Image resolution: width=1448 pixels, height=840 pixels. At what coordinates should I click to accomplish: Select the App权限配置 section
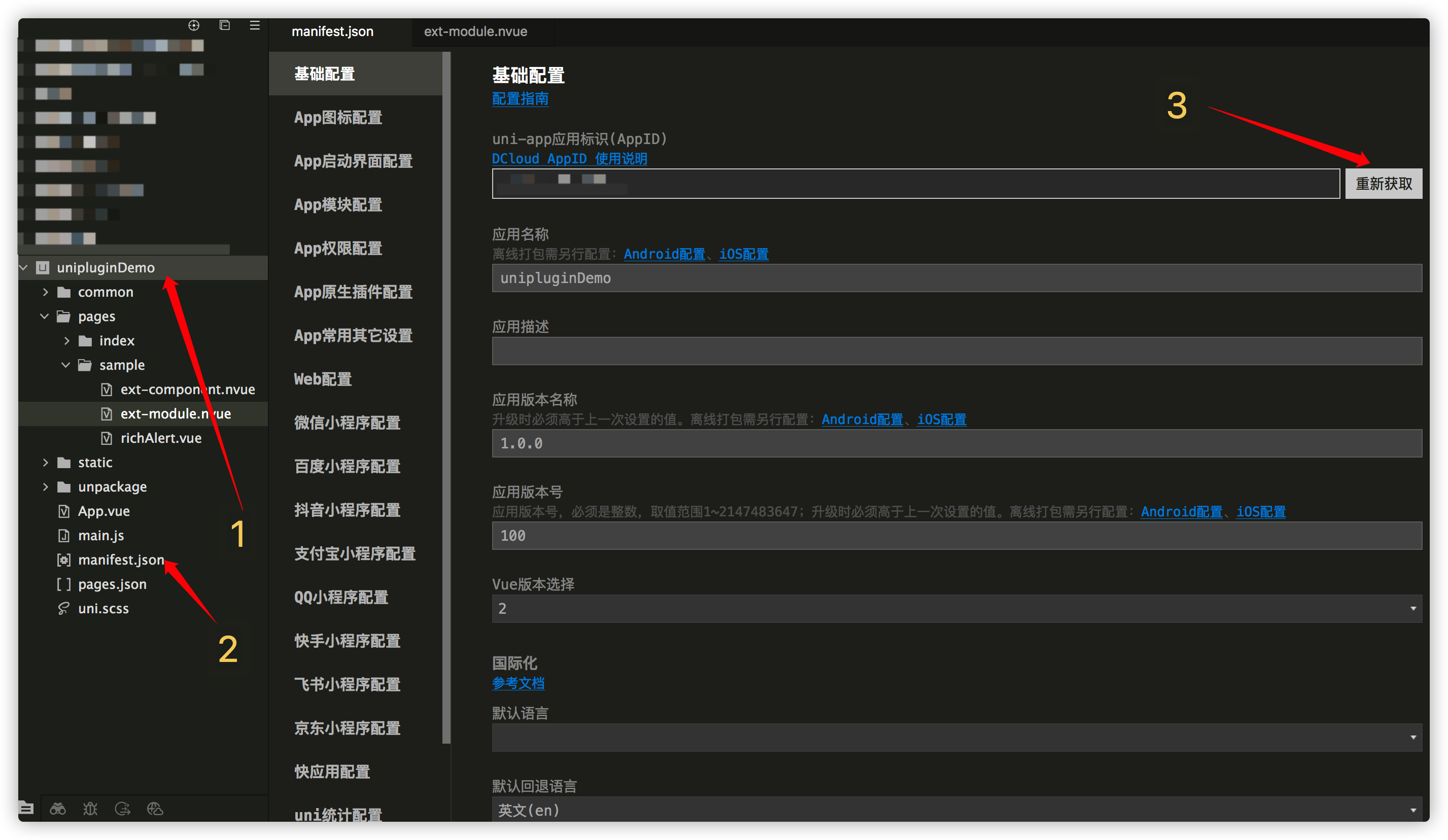pyautogui.click(x=356, y=248)
